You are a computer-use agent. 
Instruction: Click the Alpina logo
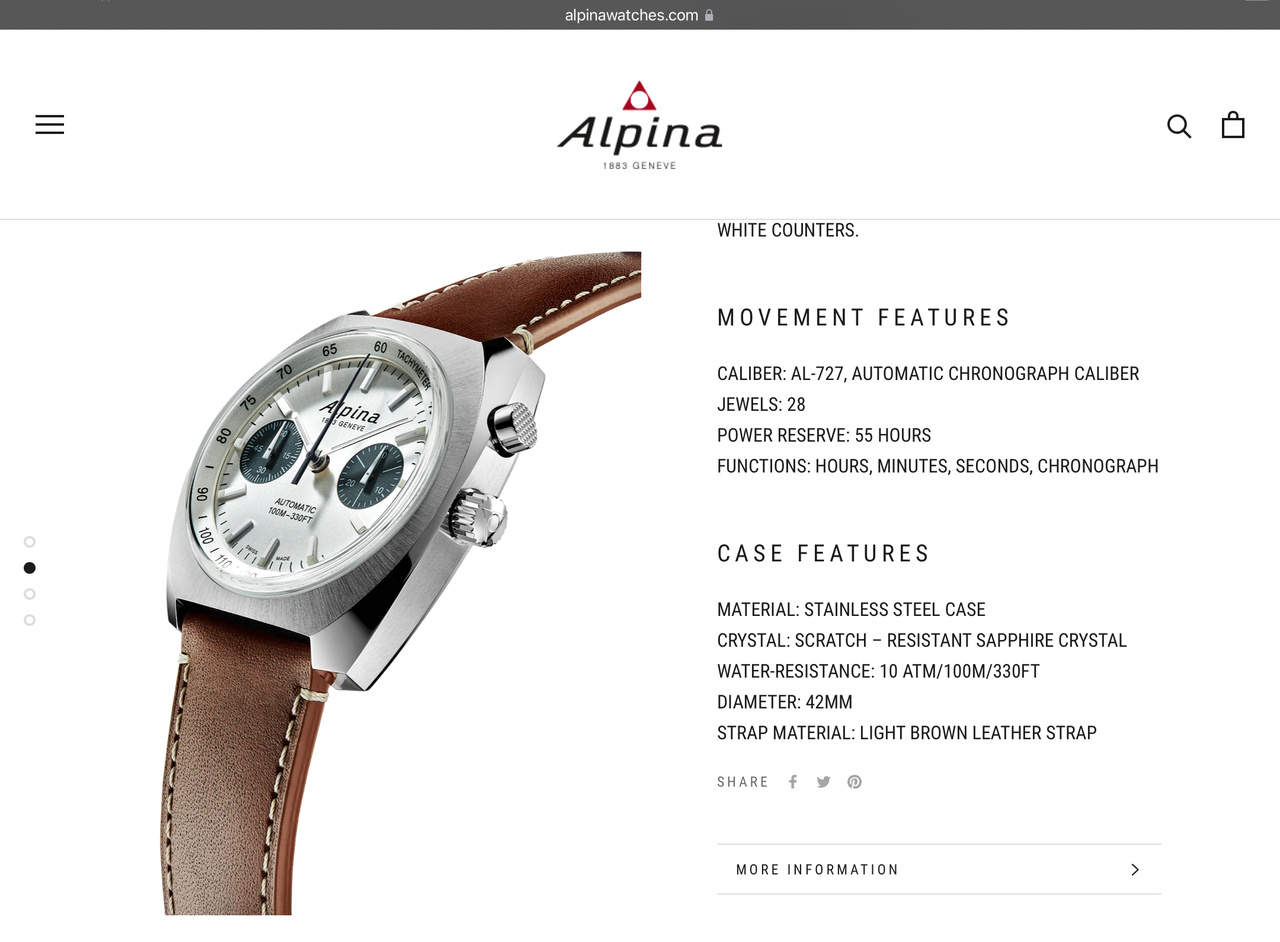click(640, 126)
